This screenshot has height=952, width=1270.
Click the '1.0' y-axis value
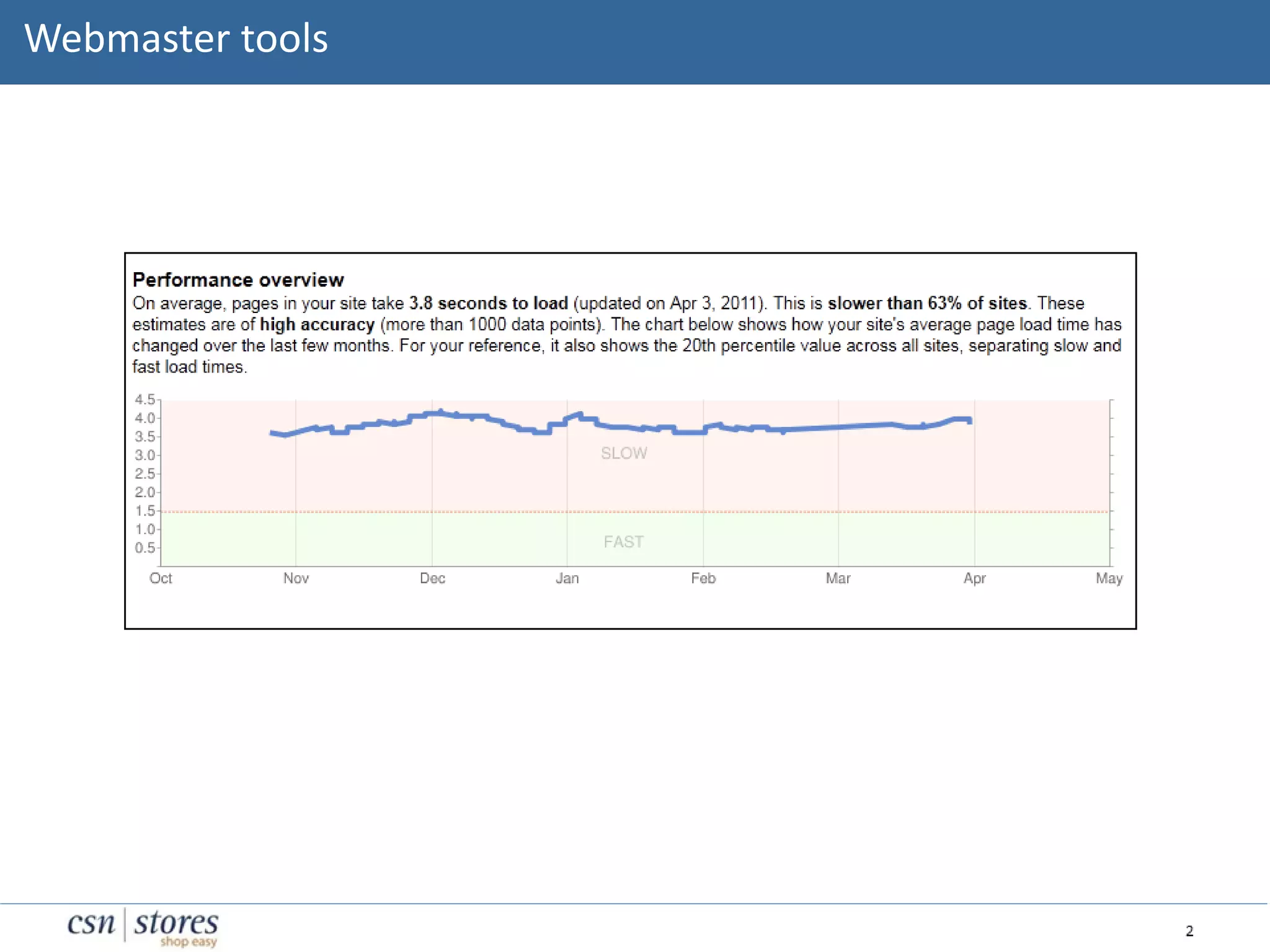tap(145, 529)
